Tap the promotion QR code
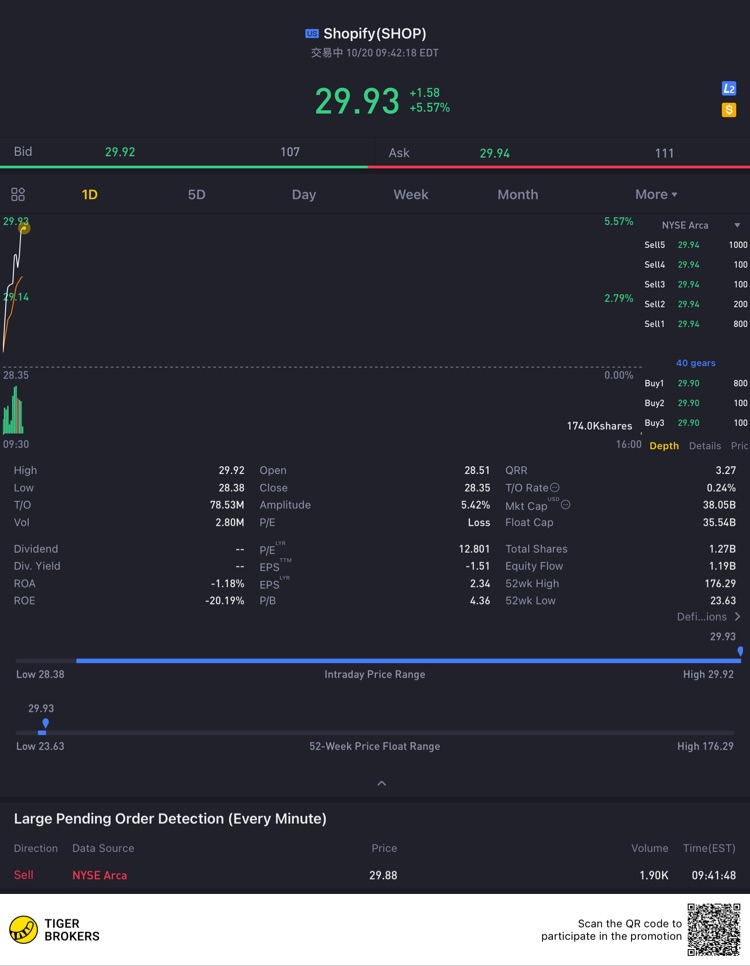750x966 pixels. (x=714, y=929)
